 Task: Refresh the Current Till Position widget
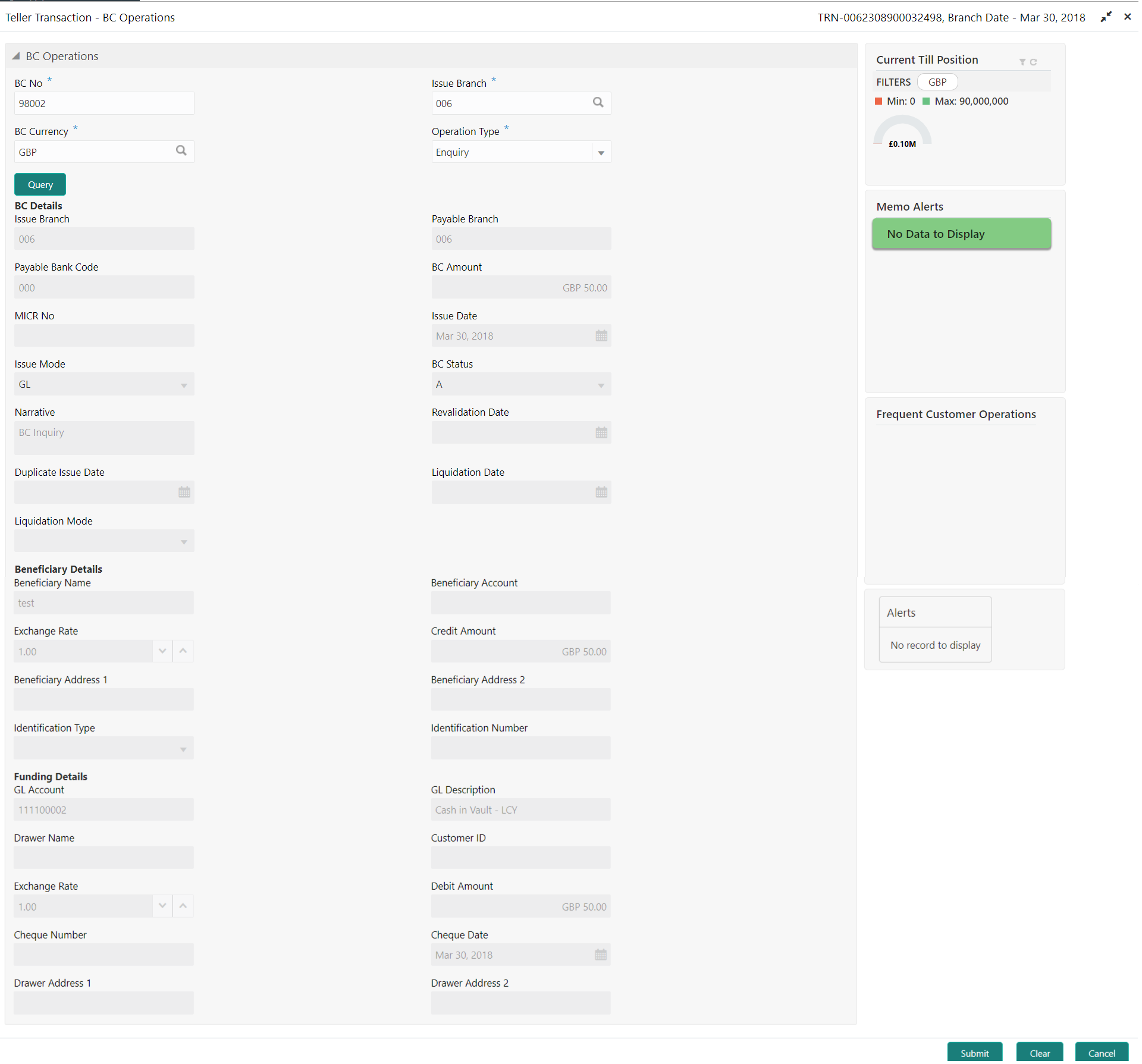(1033, 62)
